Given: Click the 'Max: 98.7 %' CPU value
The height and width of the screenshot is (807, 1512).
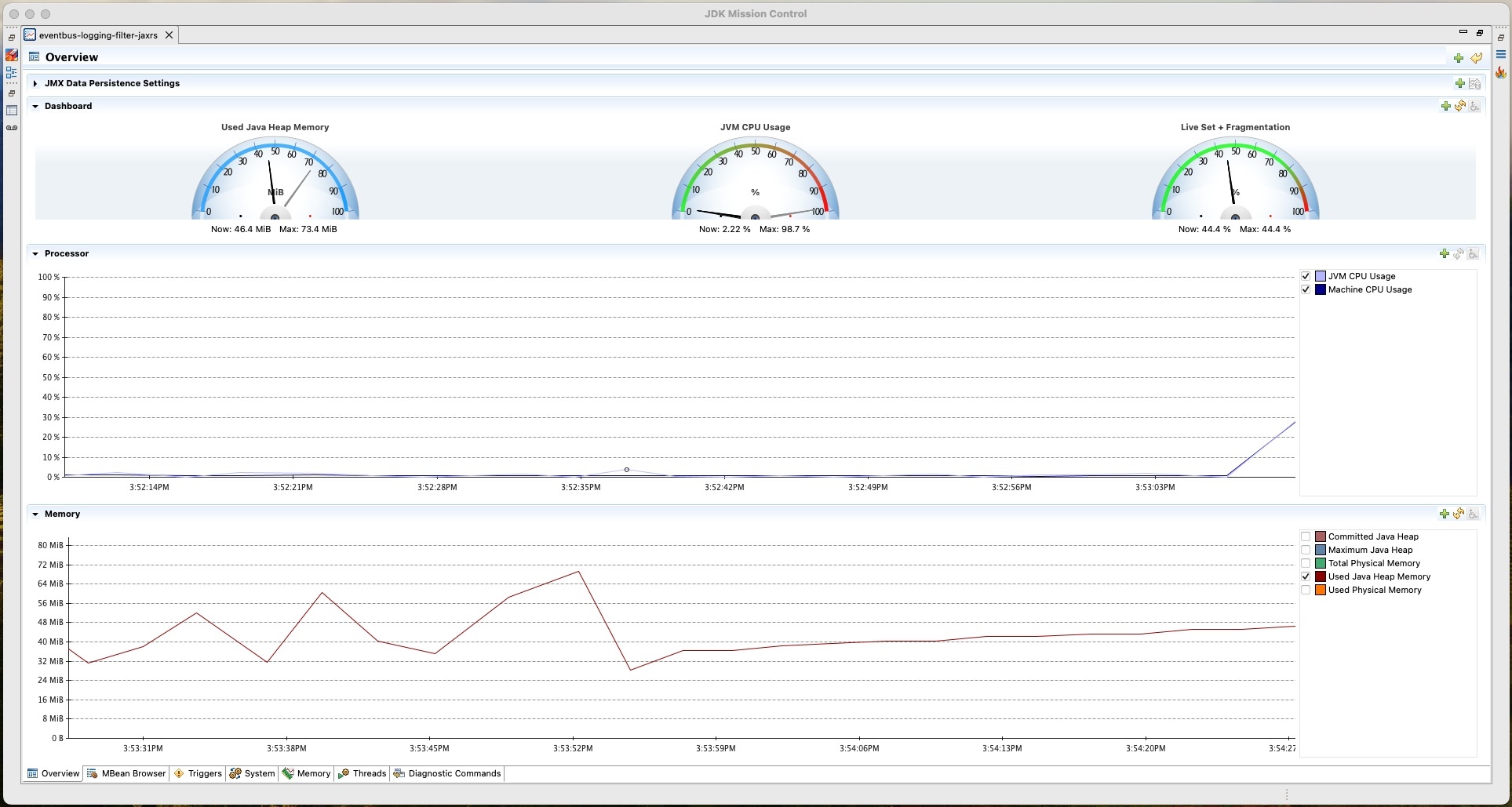Looking at the screenshot, I should [x=785, y=229].
